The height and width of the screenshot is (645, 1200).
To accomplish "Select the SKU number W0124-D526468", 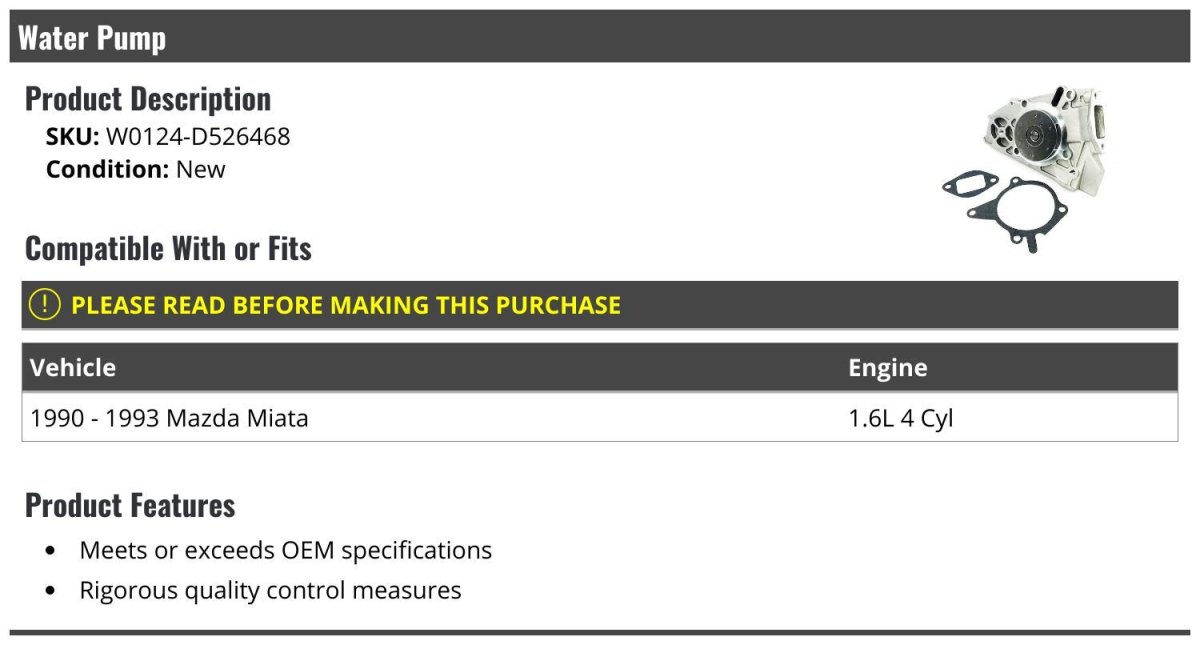I will coord(198,137).
